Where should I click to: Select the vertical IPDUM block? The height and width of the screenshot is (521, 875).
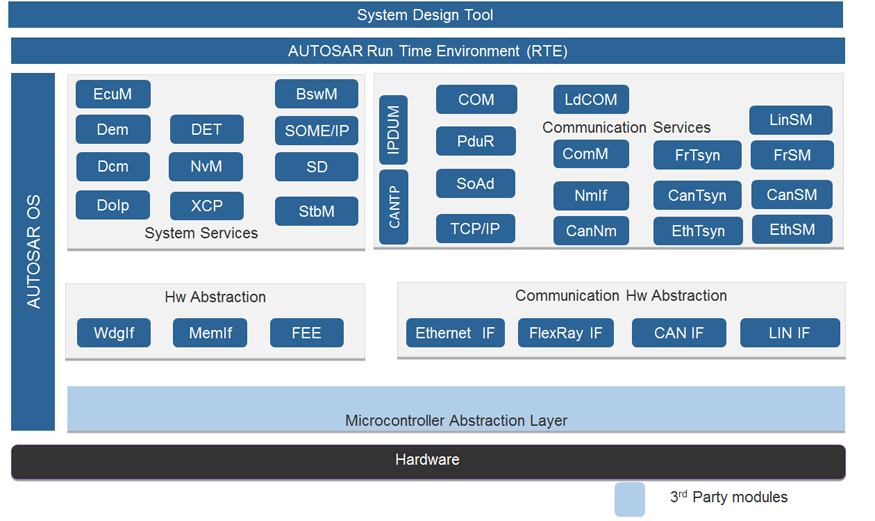click(393, 130)
